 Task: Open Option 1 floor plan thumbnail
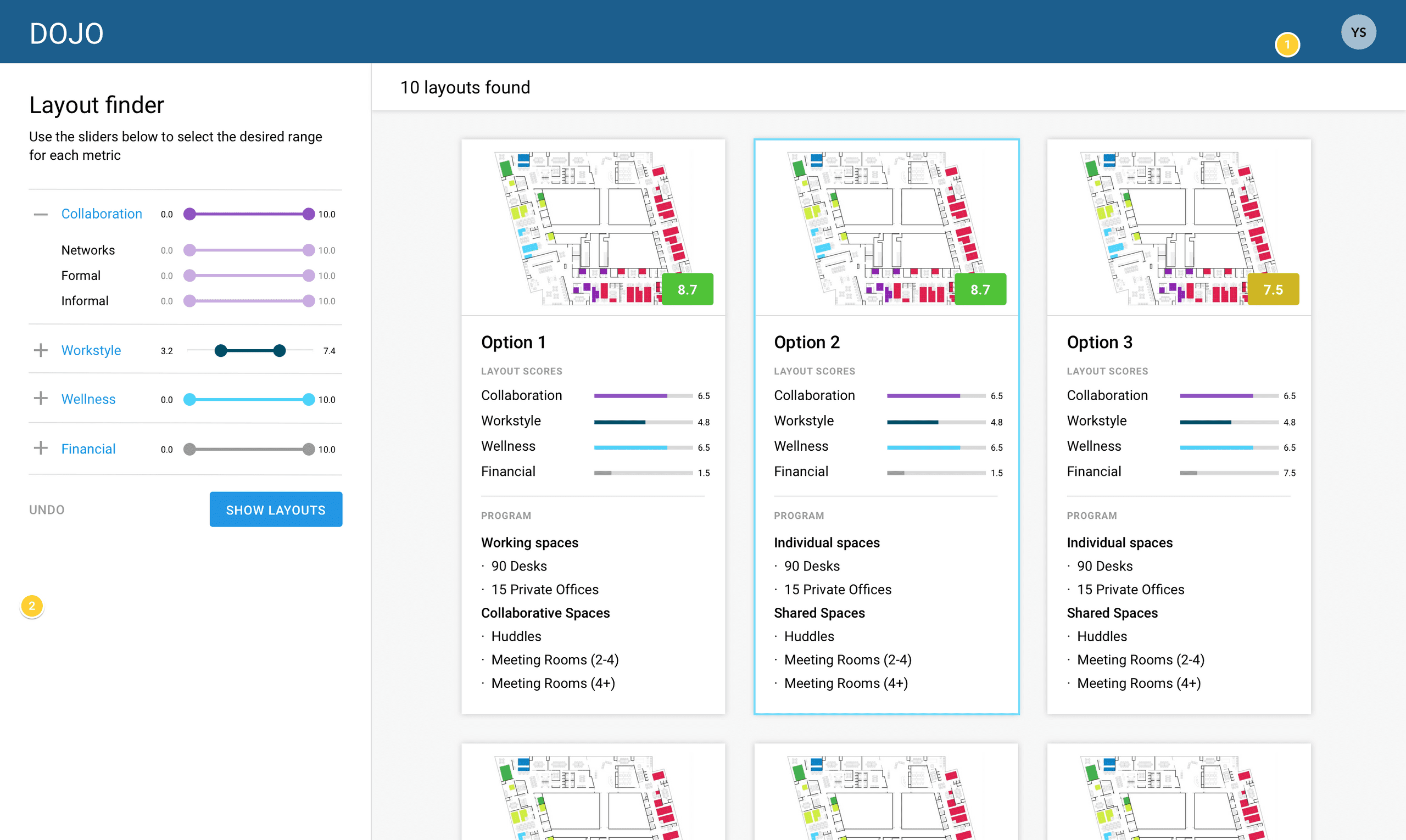pos(593,227)
